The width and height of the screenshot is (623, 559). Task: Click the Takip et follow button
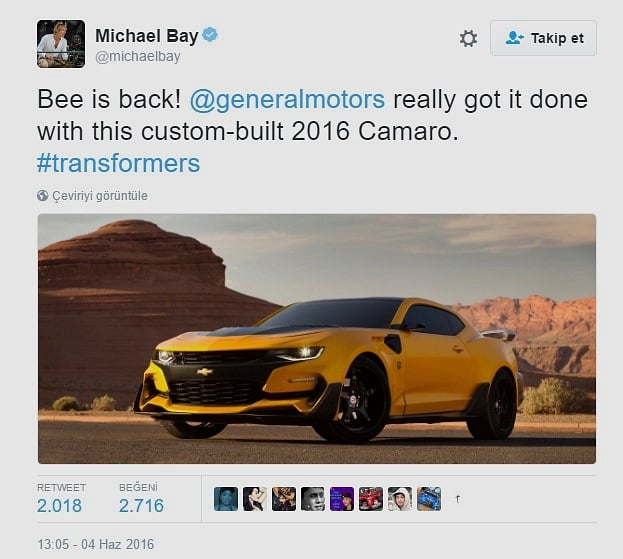tap(543, 38)
